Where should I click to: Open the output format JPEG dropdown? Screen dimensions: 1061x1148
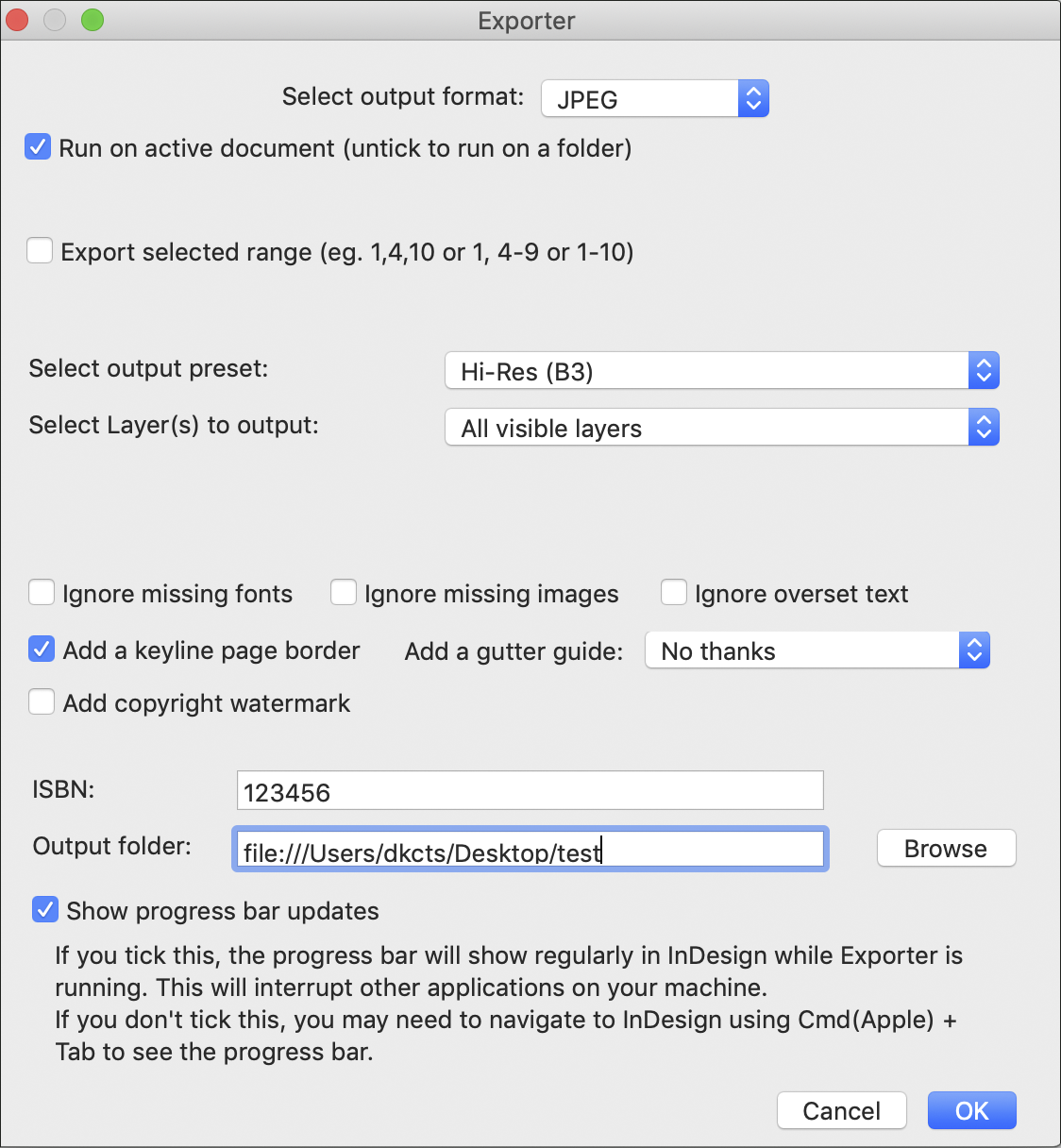pyautogui.click(x=655, y=98)
